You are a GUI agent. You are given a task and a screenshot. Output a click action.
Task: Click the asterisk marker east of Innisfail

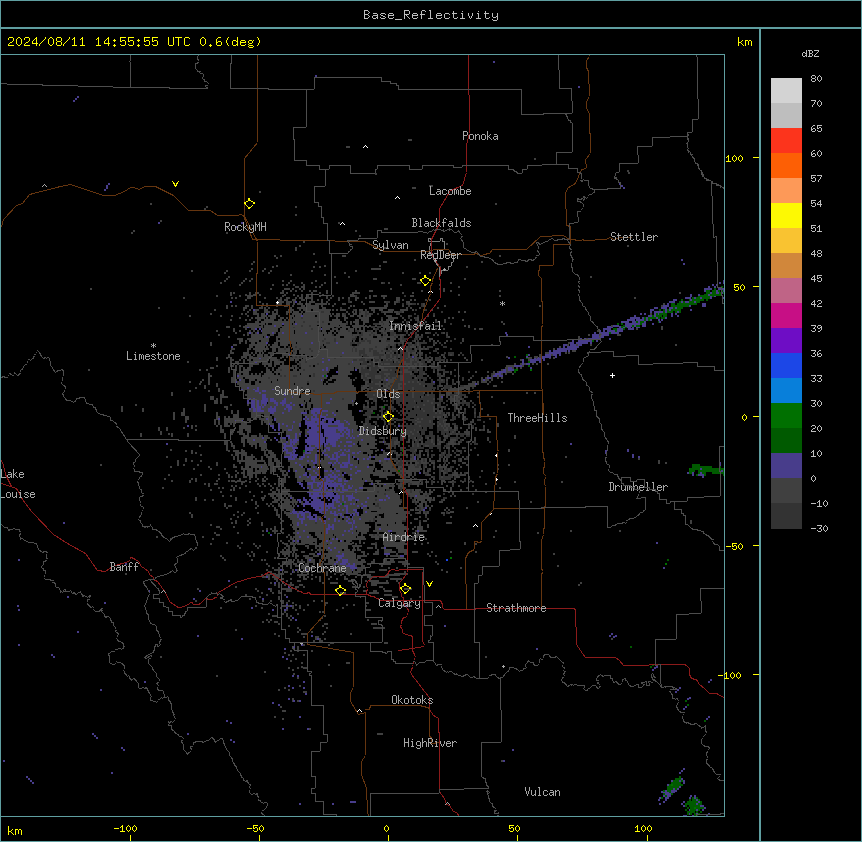[502, 303]
